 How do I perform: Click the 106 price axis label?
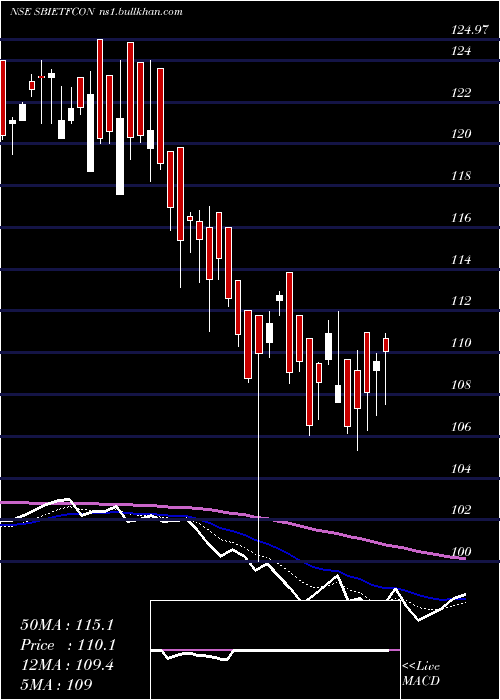pyautogui.click(x=461, y=427)
